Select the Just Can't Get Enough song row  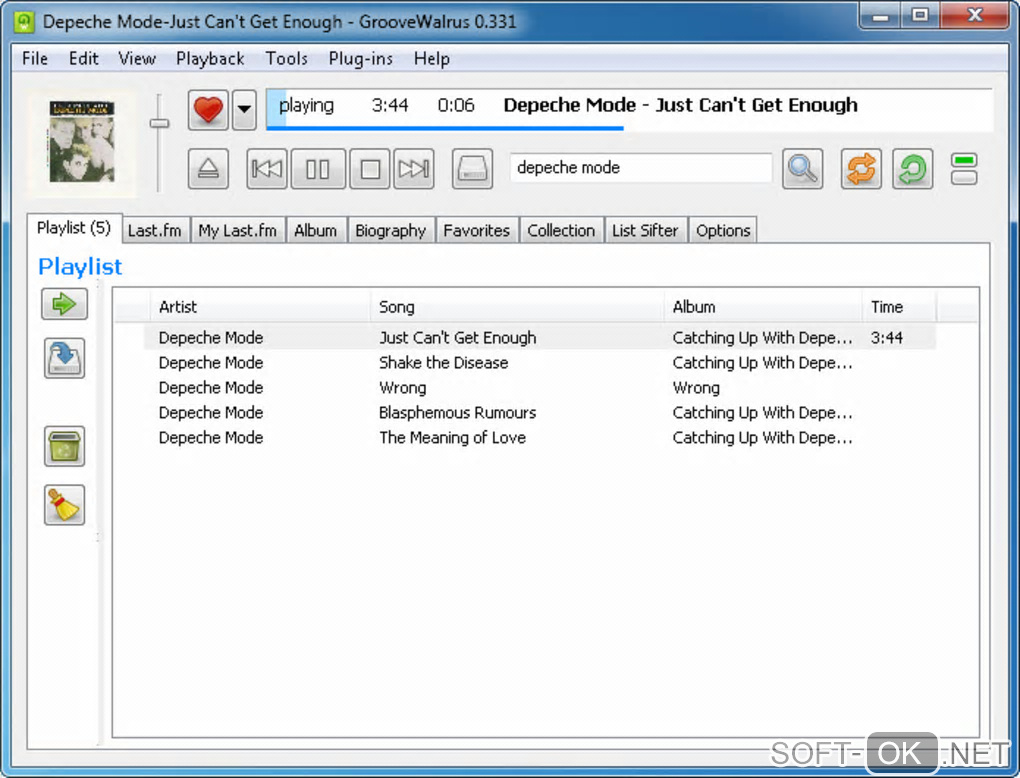pyautogui.click(x=539, y=338)
